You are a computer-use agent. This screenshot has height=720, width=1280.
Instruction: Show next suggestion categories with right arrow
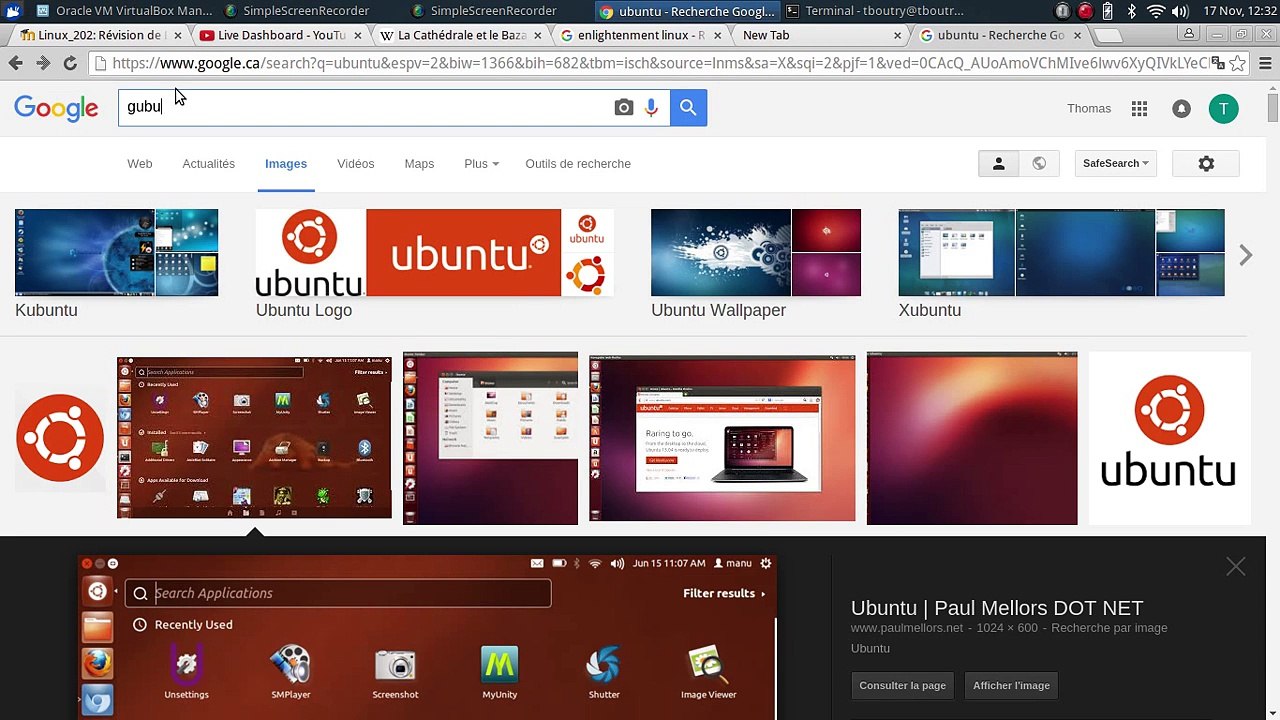pyautogui.click(x=1245, y=256)
